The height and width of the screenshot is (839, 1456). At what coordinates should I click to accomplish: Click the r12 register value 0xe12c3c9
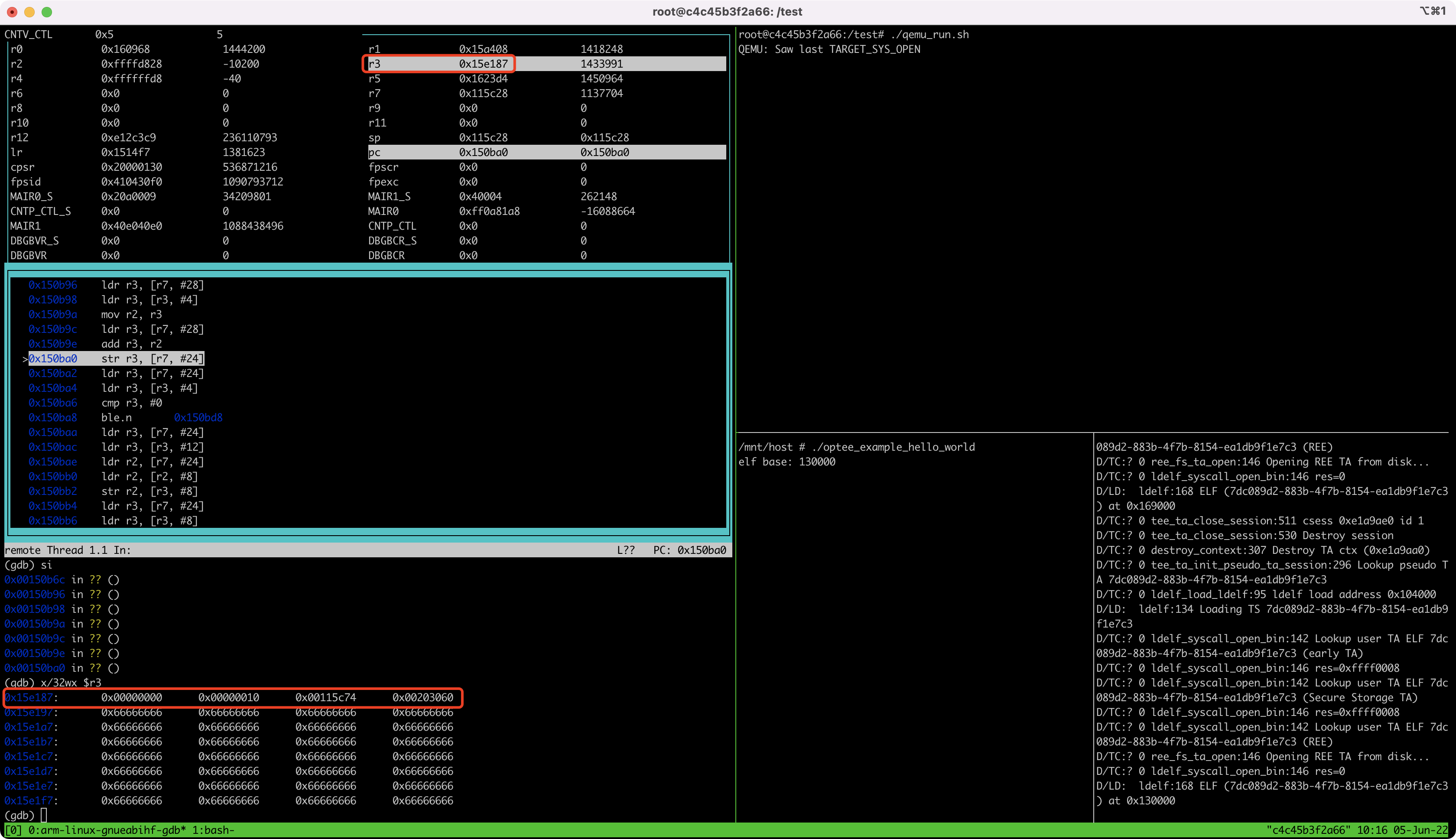click(x=128, y=138)
